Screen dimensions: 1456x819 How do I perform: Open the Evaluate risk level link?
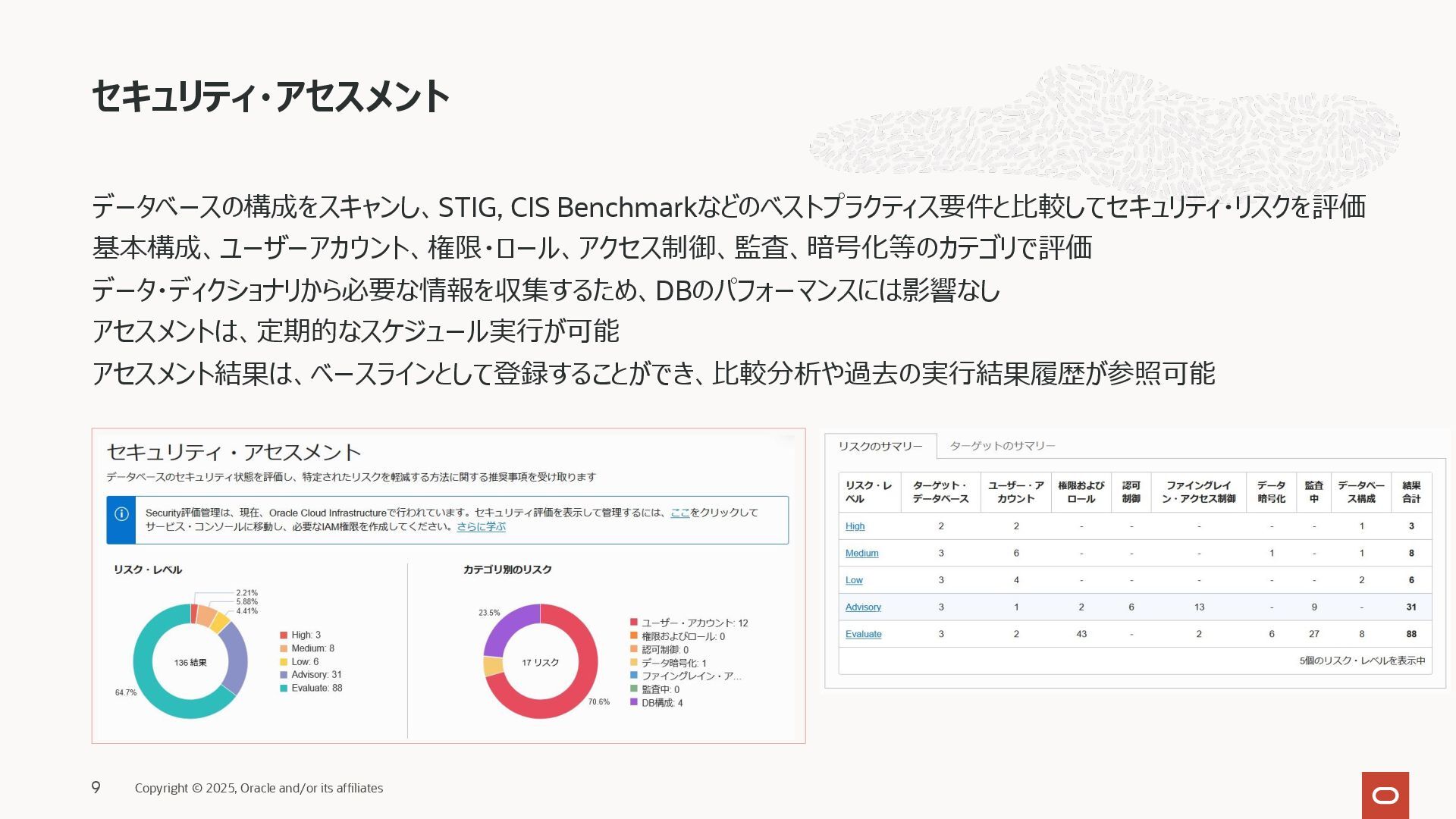click(x=863, y=634)
